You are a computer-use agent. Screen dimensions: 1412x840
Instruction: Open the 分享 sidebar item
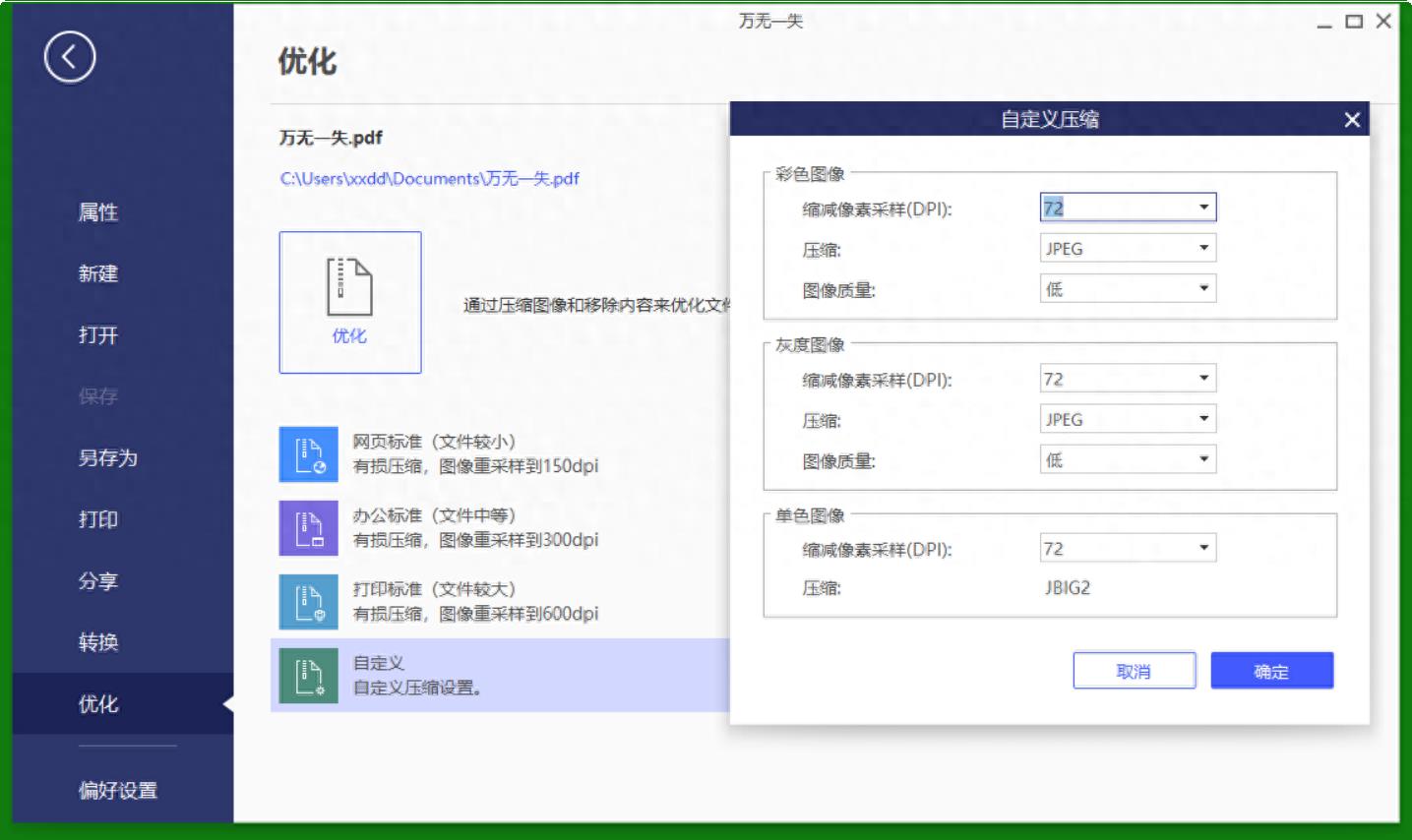click(98, 581)
